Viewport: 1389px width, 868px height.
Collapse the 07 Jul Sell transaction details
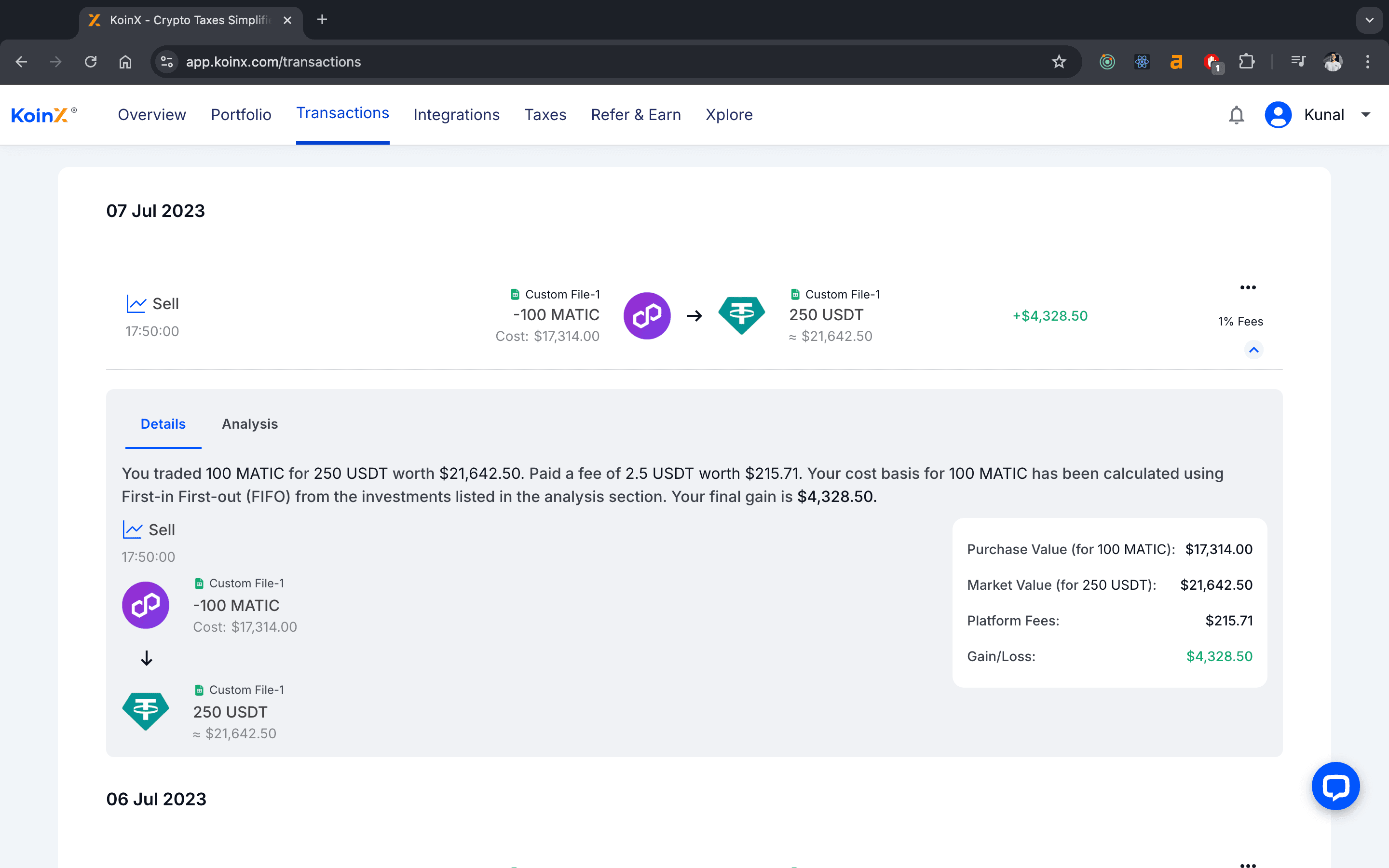pyautogui.click(x=1253, y=350)
